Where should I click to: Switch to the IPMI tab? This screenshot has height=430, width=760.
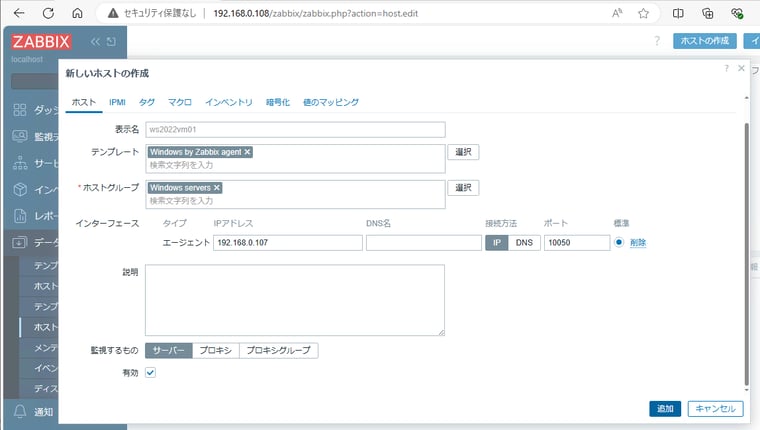point(117,102)
